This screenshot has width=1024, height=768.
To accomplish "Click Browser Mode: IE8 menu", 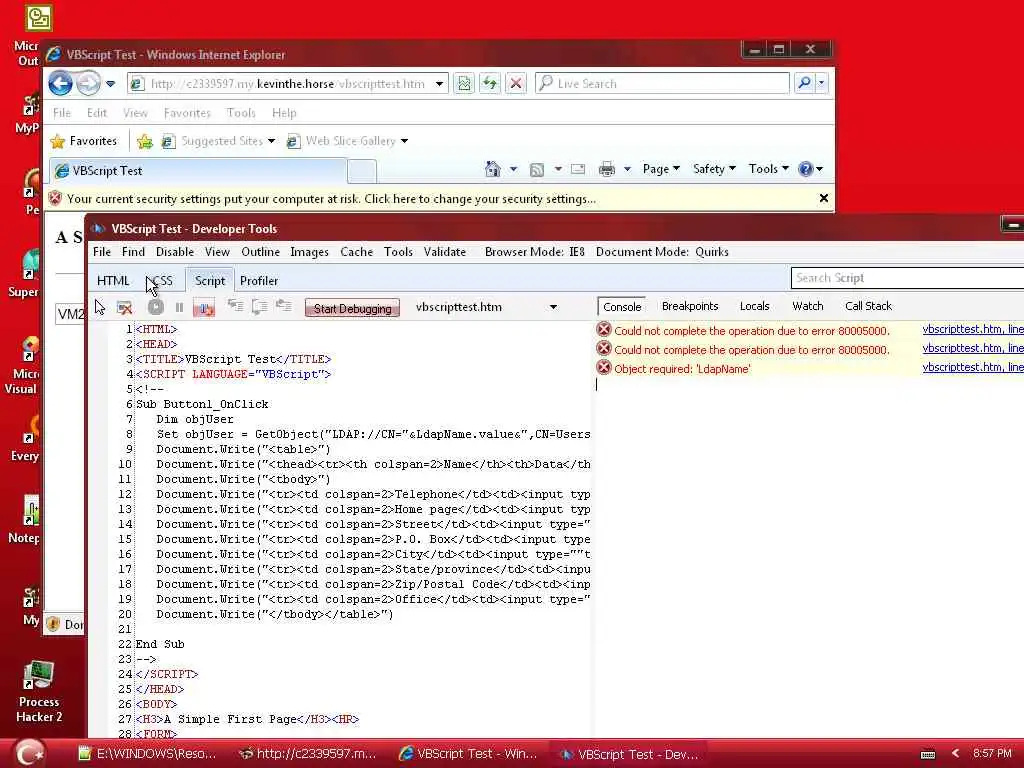I will (535, 252).
